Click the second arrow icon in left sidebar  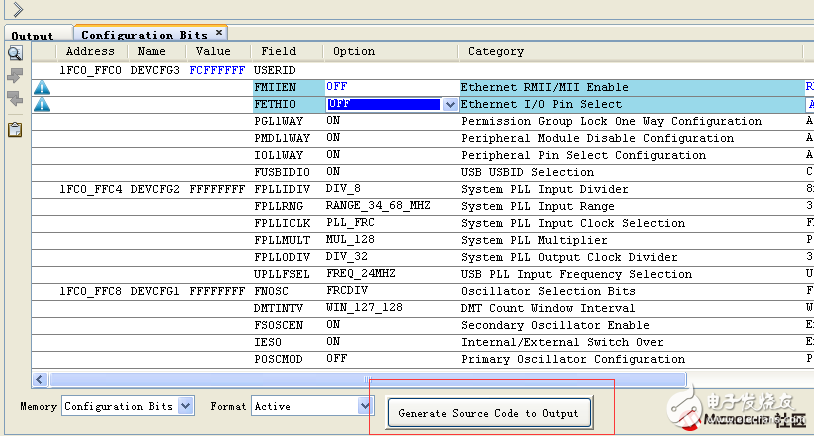tap(15, 99)
